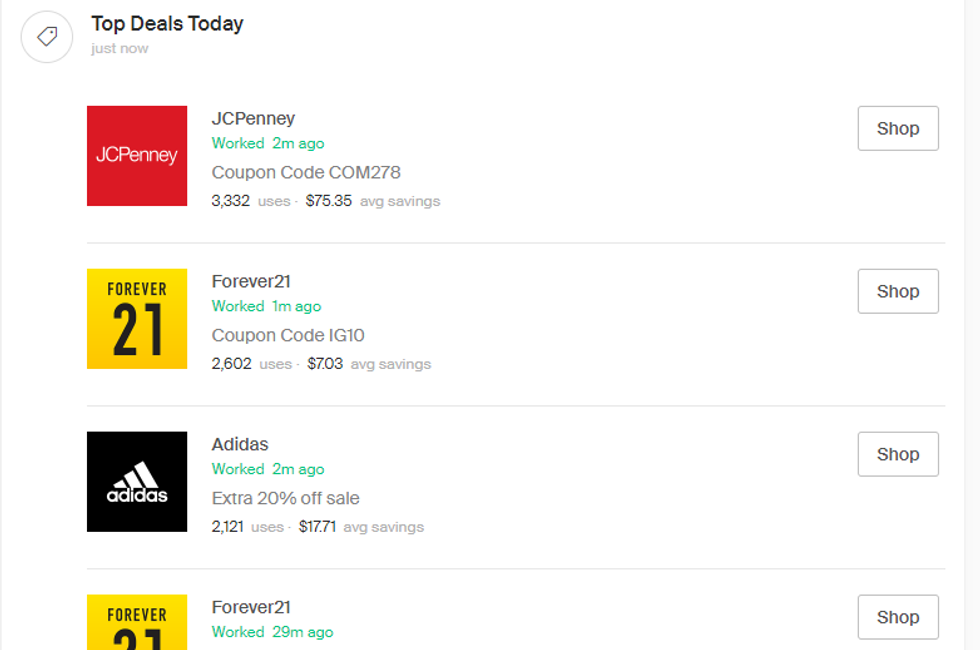The width and height of the screenshot is (980, 650).
Task: Click JCPenney's $75.35 avg savings
Action: point(372,201)
